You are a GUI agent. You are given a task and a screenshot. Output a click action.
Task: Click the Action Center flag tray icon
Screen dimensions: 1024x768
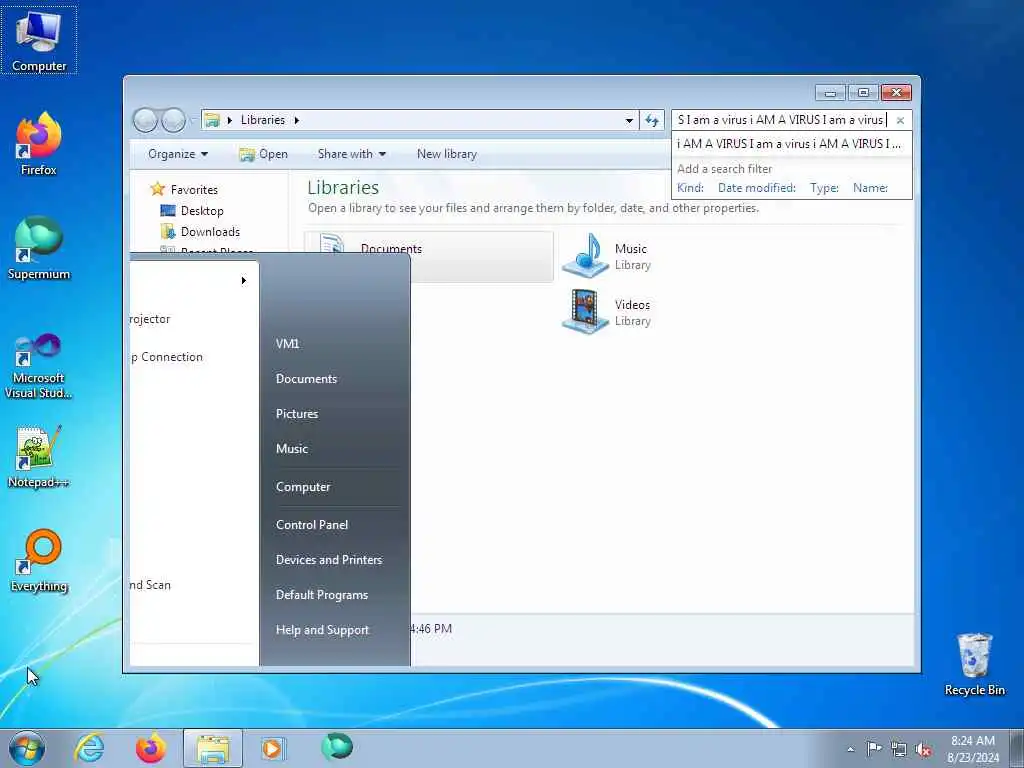pyautogui.click(x=874, y=748)
